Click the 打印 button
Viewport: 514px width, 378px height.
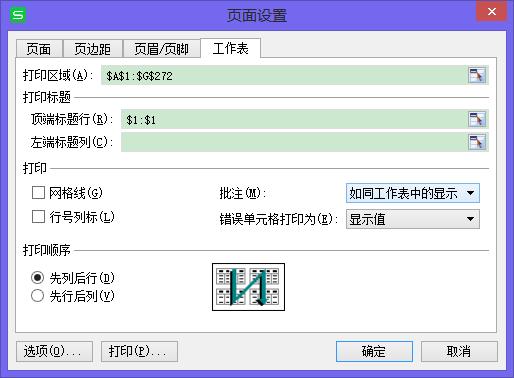tap(139, 351)
